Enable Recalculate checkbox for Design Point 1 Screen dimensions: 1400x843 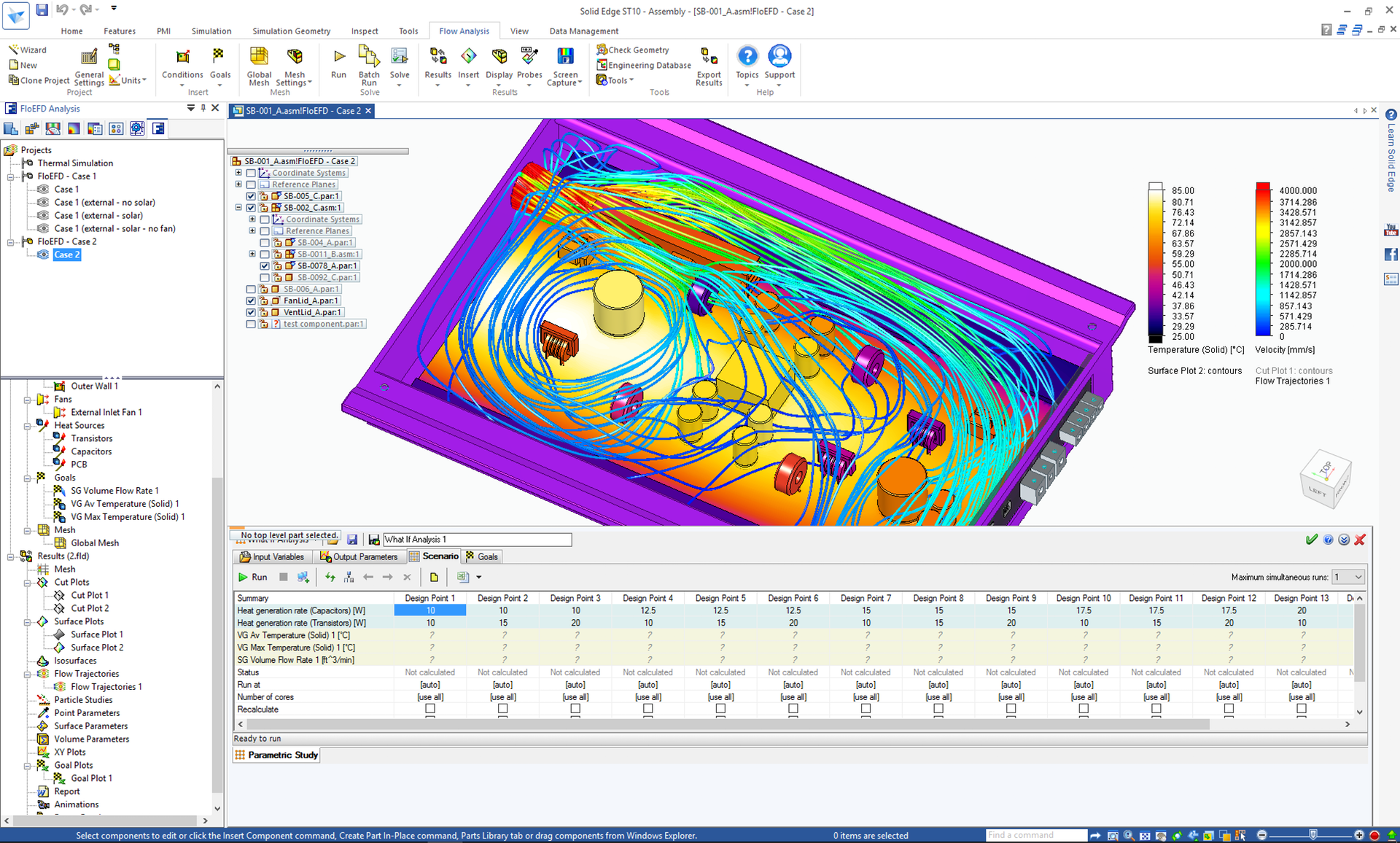[x=430, y=709]
